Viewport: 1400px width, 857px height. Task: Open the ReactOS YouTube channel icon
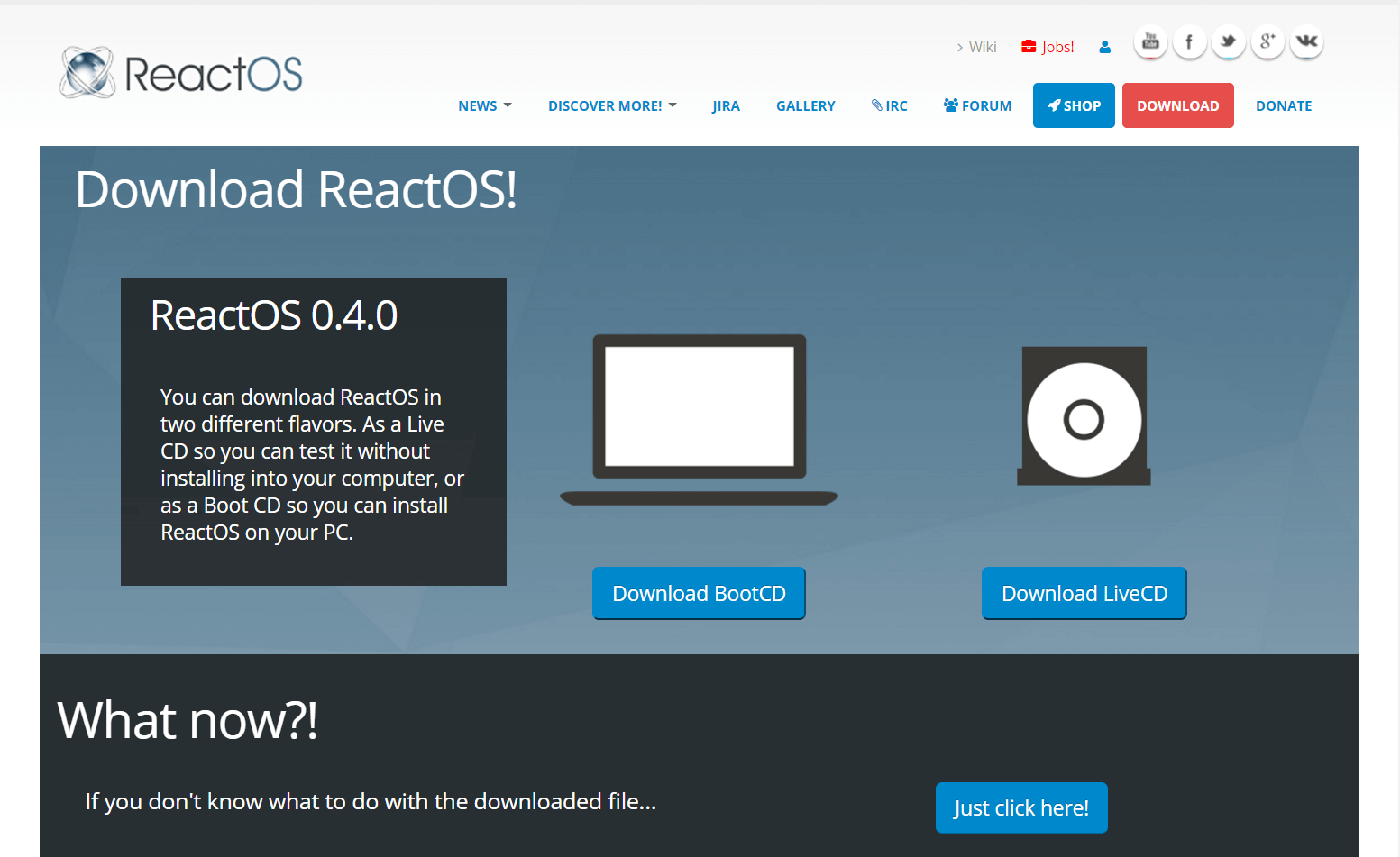pyautogui.click(x=1149, y=41)
